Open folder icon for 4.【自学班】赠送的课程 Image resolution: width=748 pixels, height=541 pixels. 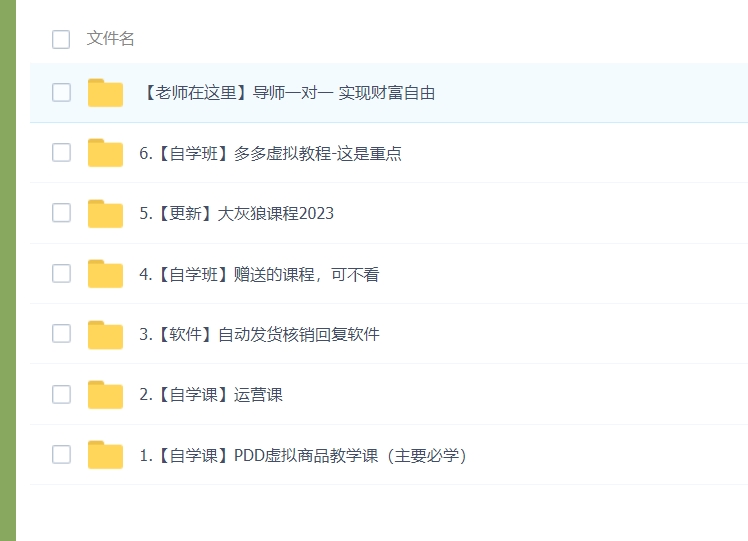tap(105, 274)
